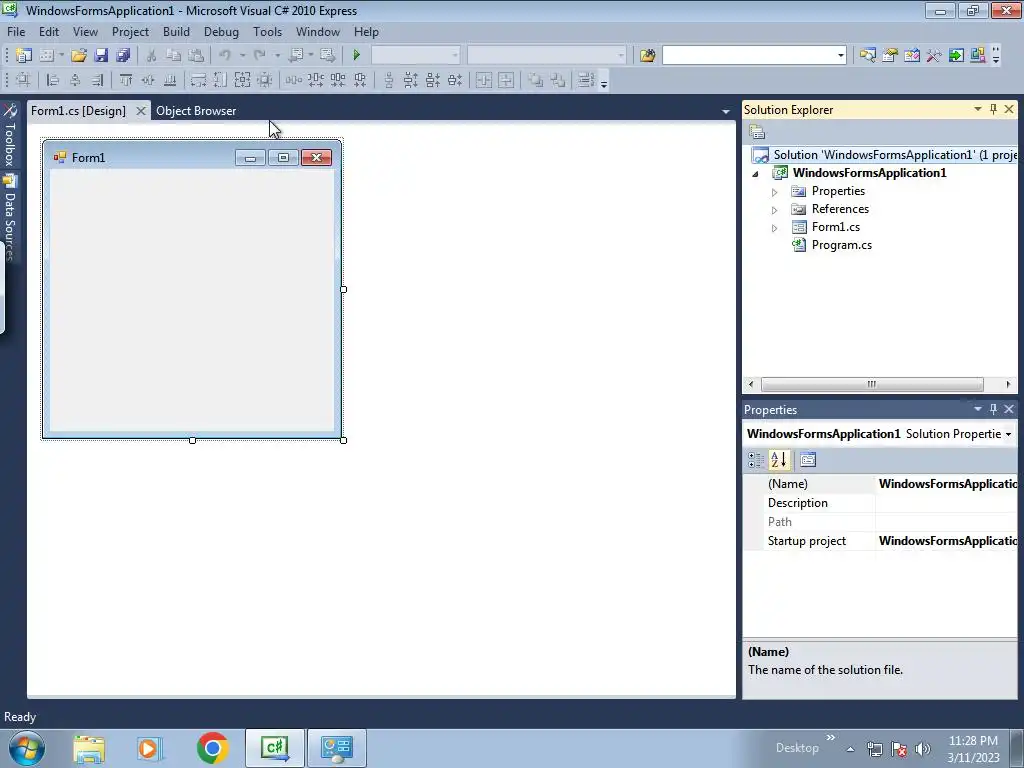Click the Bring to Front icon

tap(536, 80)
